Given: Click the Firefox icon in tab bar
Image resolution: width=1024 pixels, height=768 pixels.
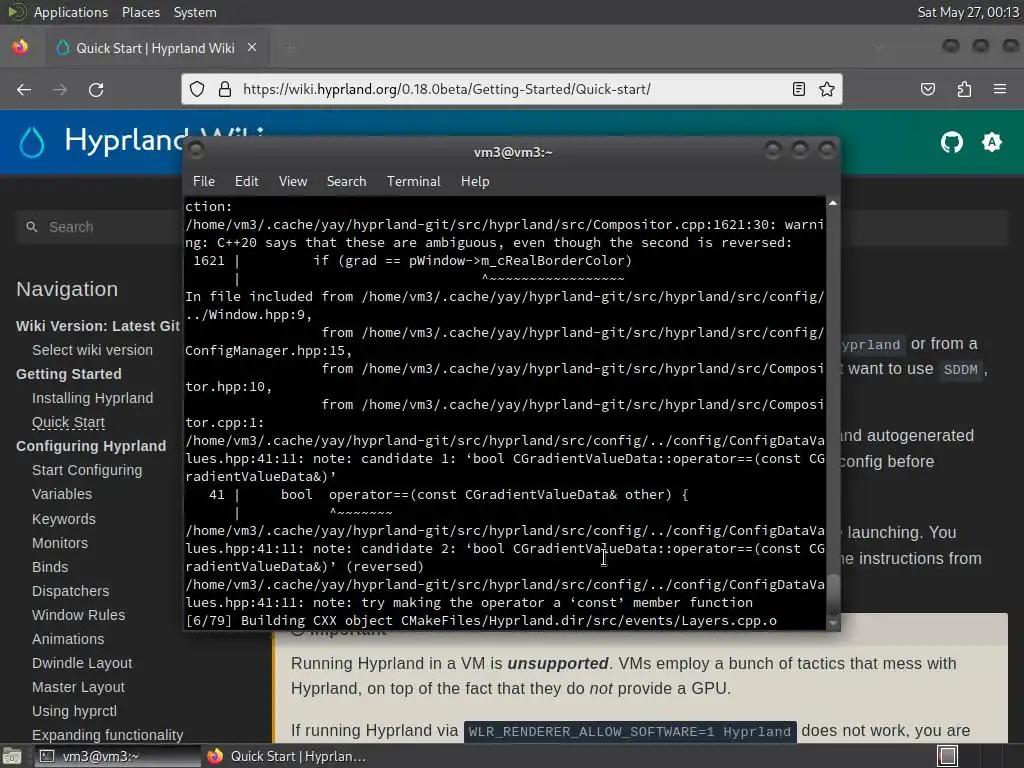Looking at the screenshot, I should (20, 47).
